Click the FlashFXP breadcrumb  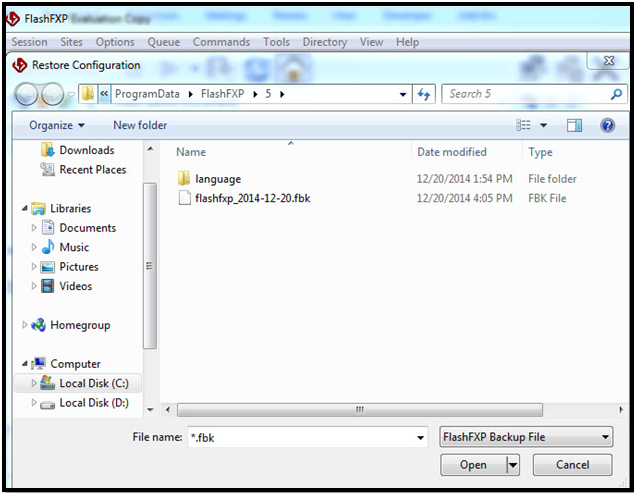(222, 94)
